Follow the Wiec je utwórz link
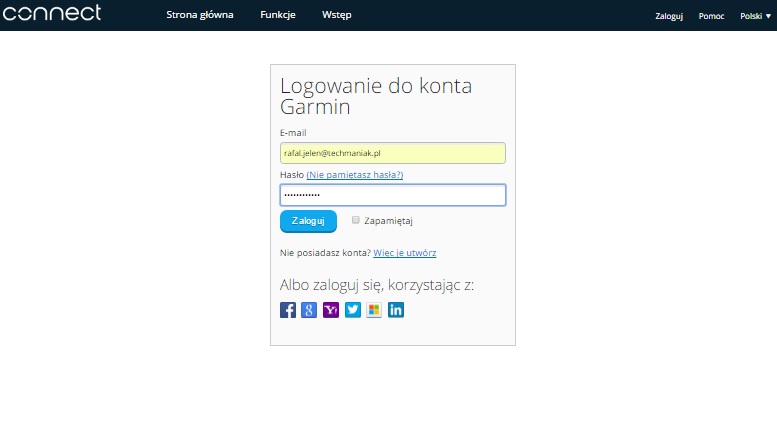The image size is (777, 444). point(405,253)
